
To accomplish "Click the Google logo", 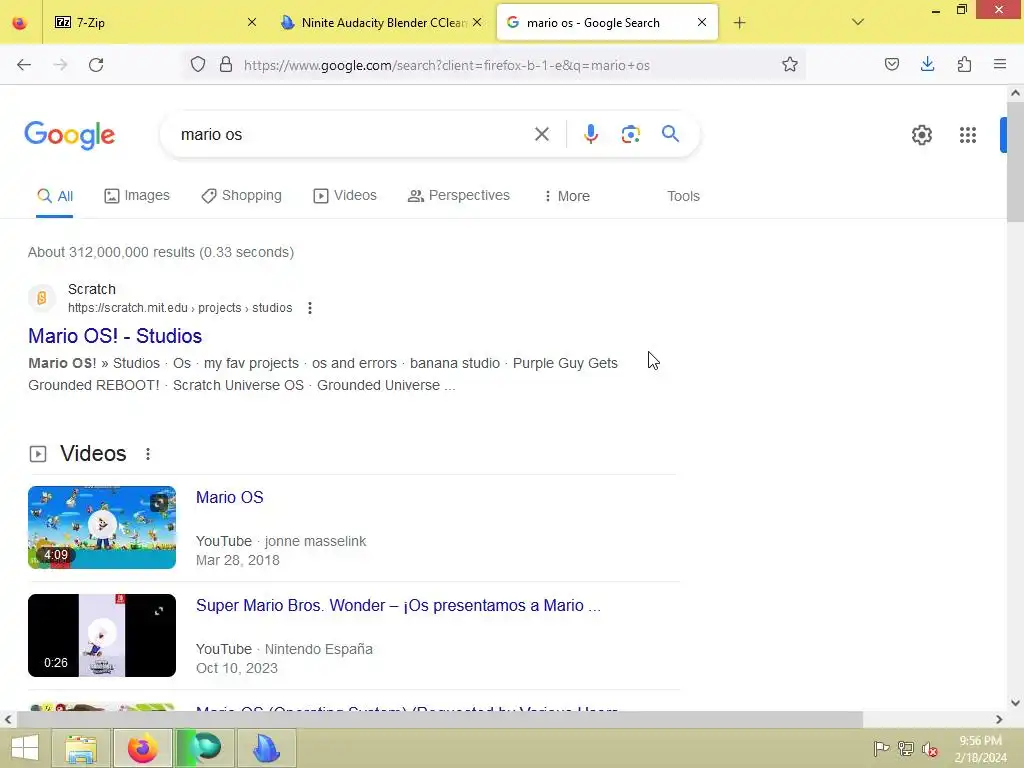I will tap(70, 135).
